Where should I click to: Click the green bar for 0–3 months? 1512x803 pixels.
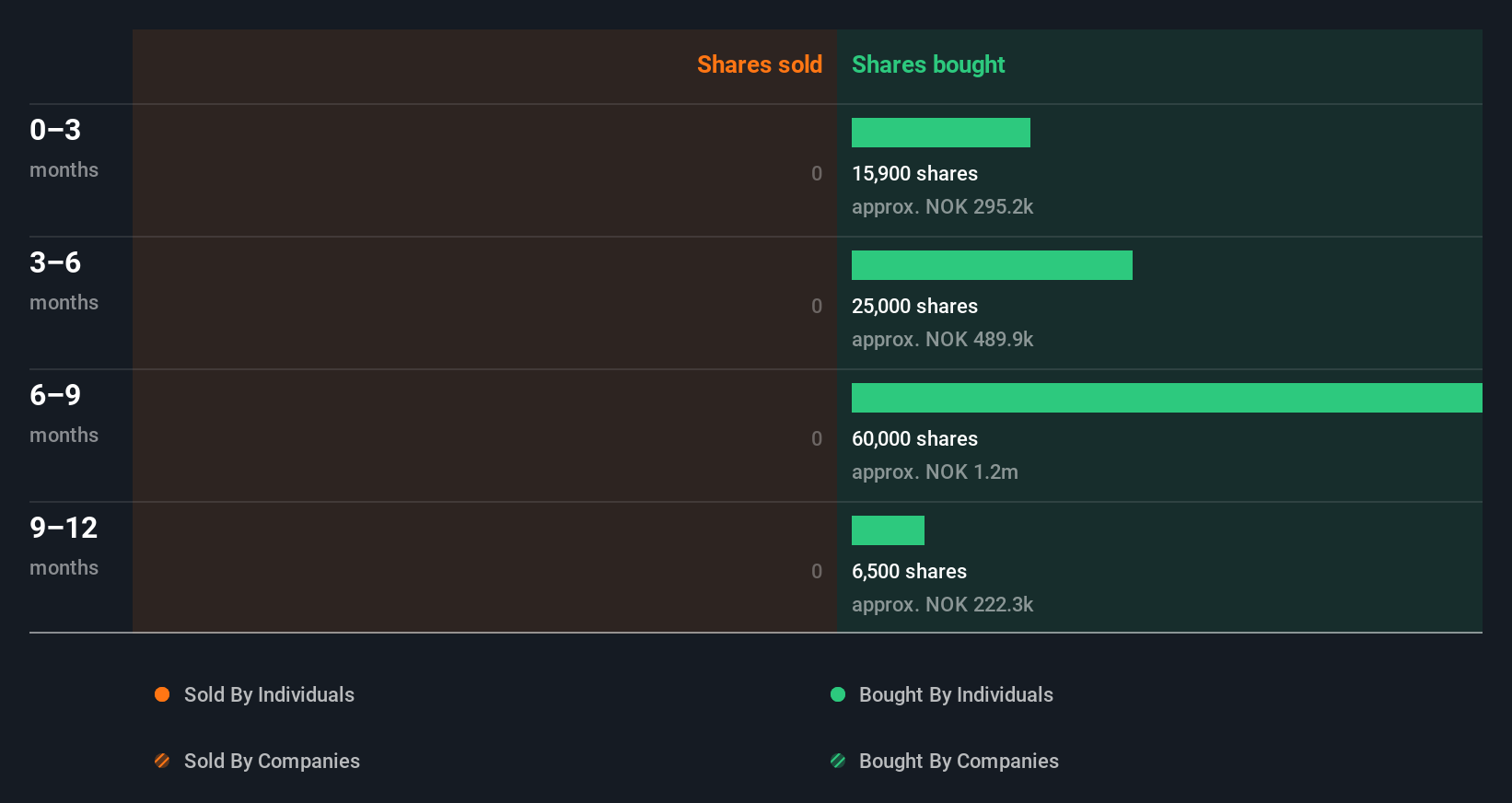pyautogui.click(x=941, y=133)
